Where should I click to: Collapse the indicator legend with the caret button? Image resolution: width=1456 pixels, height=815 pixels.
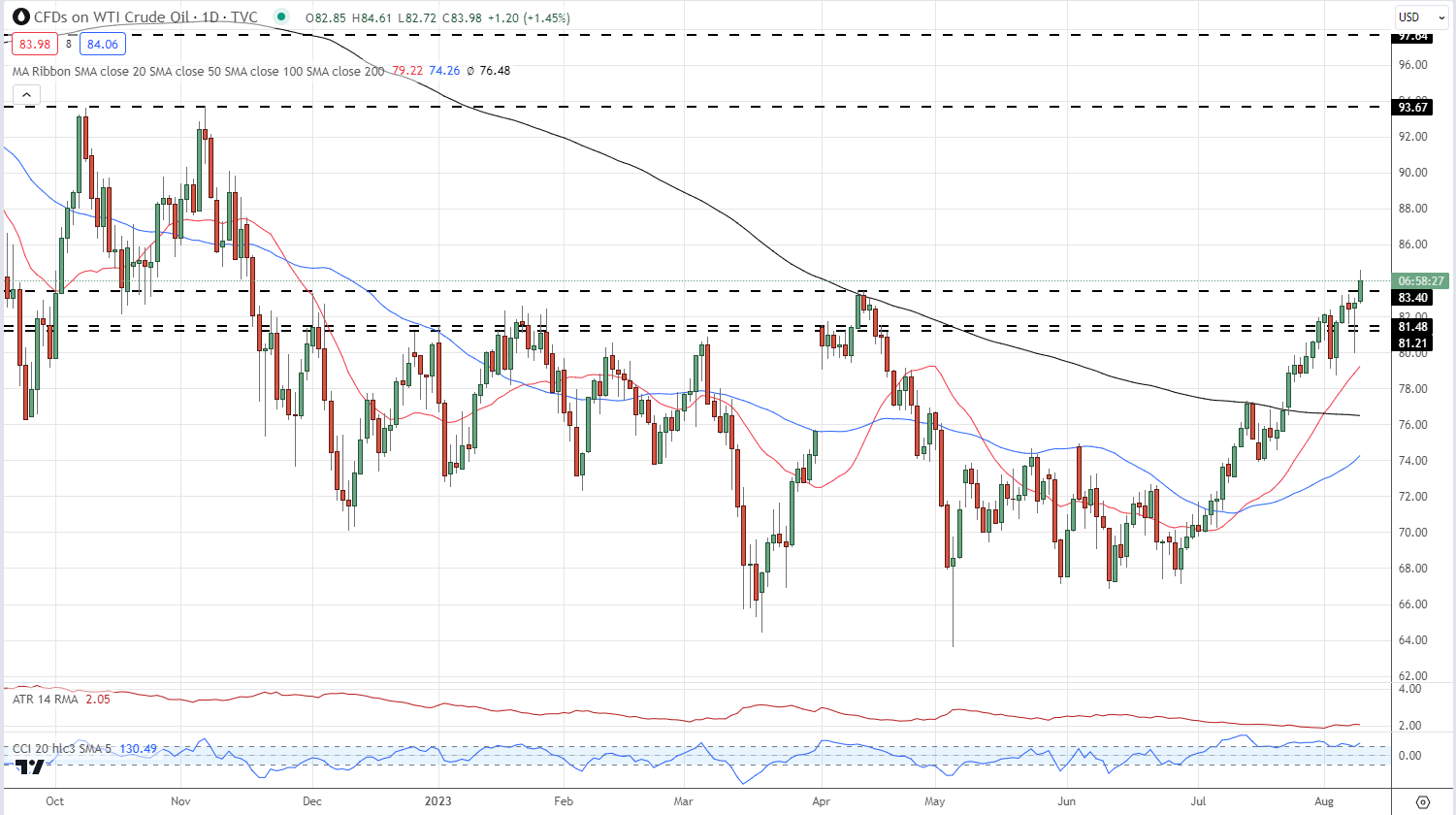click(x=26, y=94)
